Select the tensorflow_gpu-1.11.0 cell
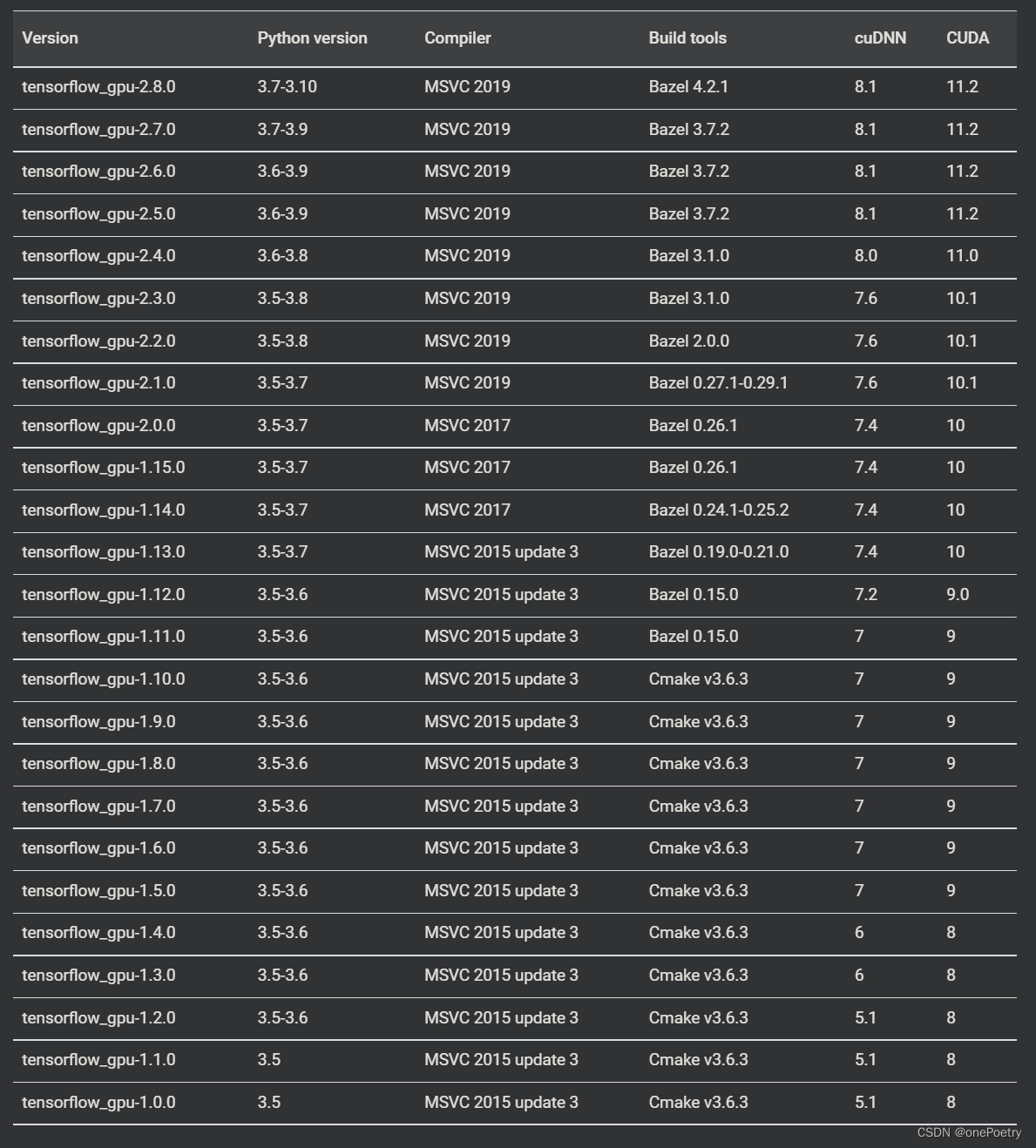This screenshot has width=1036, height=1148. 104,637
